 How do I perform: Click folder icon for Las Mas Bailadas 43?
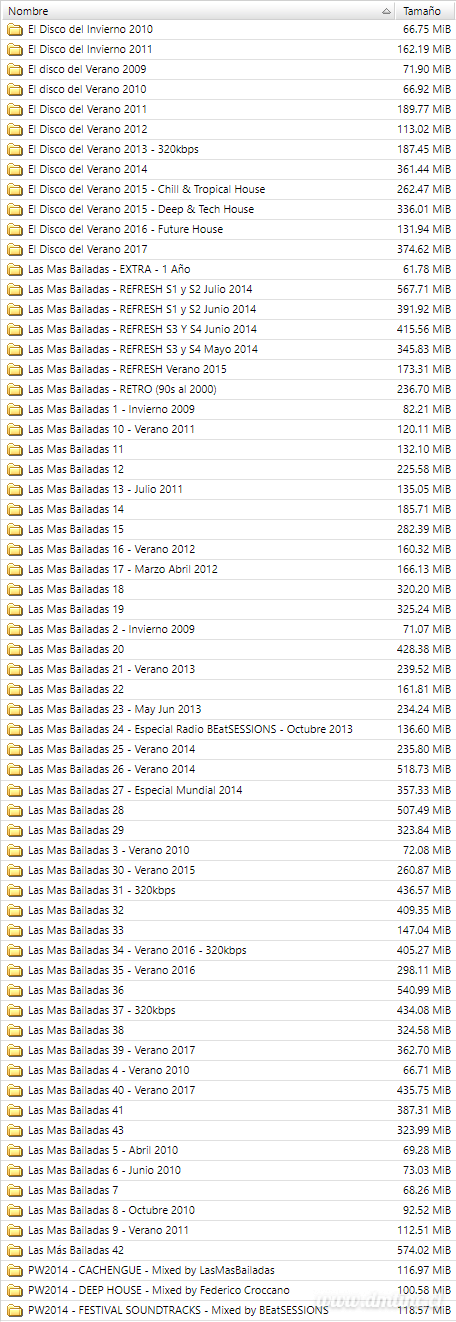tap(14, 1130)
